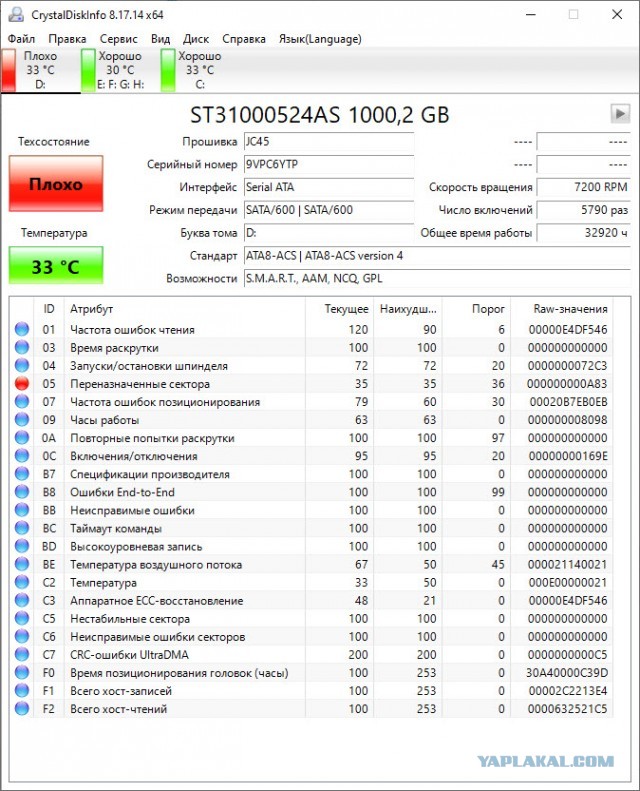The image size is (640, 791).
Task: Click the Буква тома field D:
Action: point(329,233)
